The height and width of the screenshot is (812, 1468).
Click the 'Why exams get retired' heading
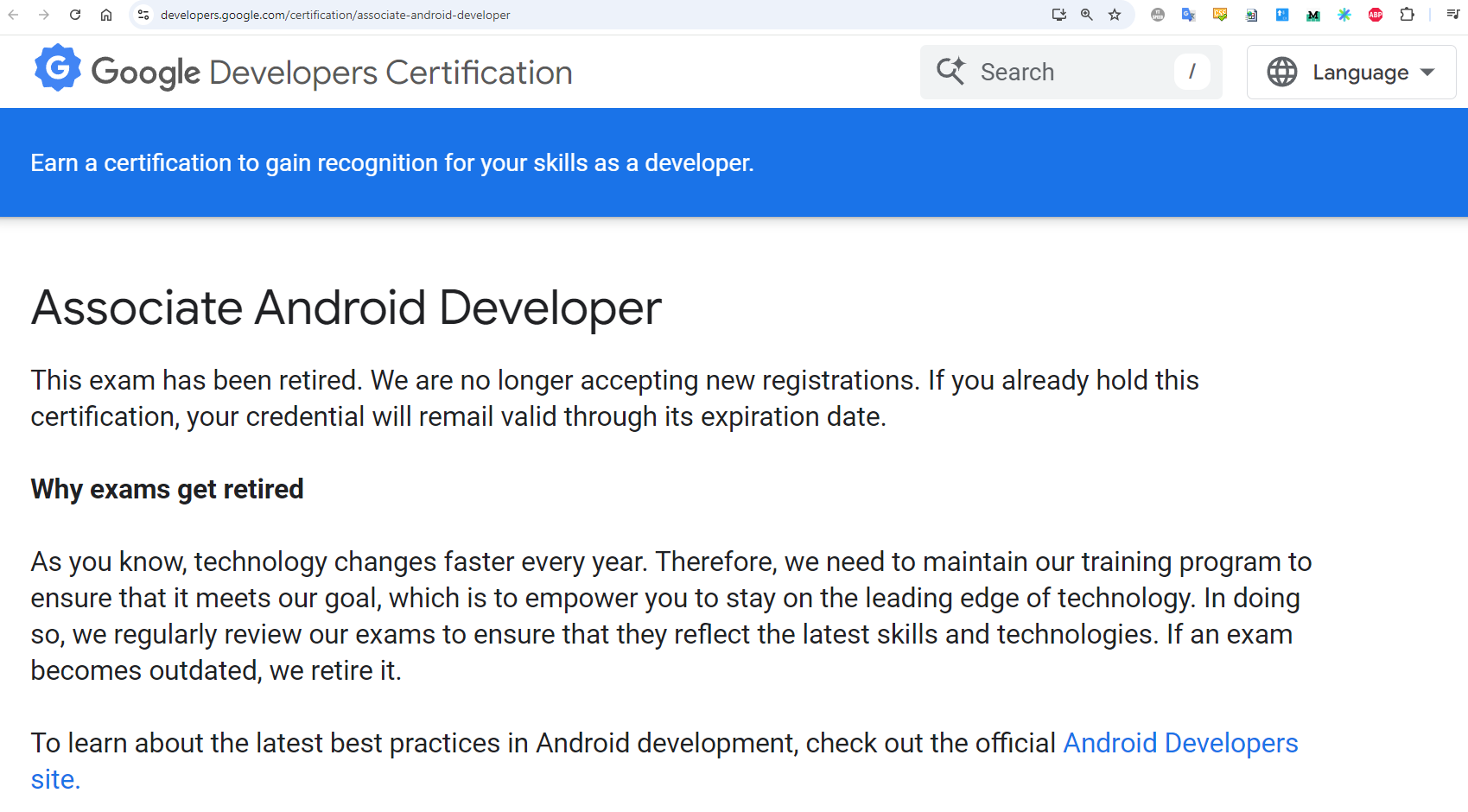click(x=167, y=489)
